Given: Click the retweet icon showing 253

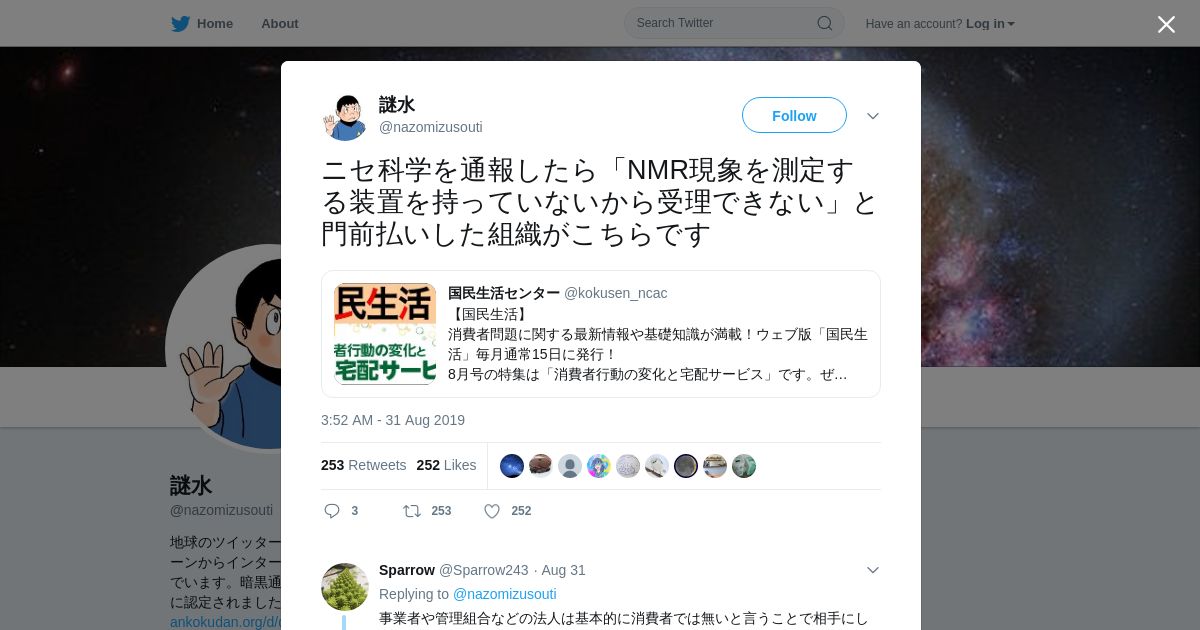Looking at the screenshot, I should (x=412, y=511).
